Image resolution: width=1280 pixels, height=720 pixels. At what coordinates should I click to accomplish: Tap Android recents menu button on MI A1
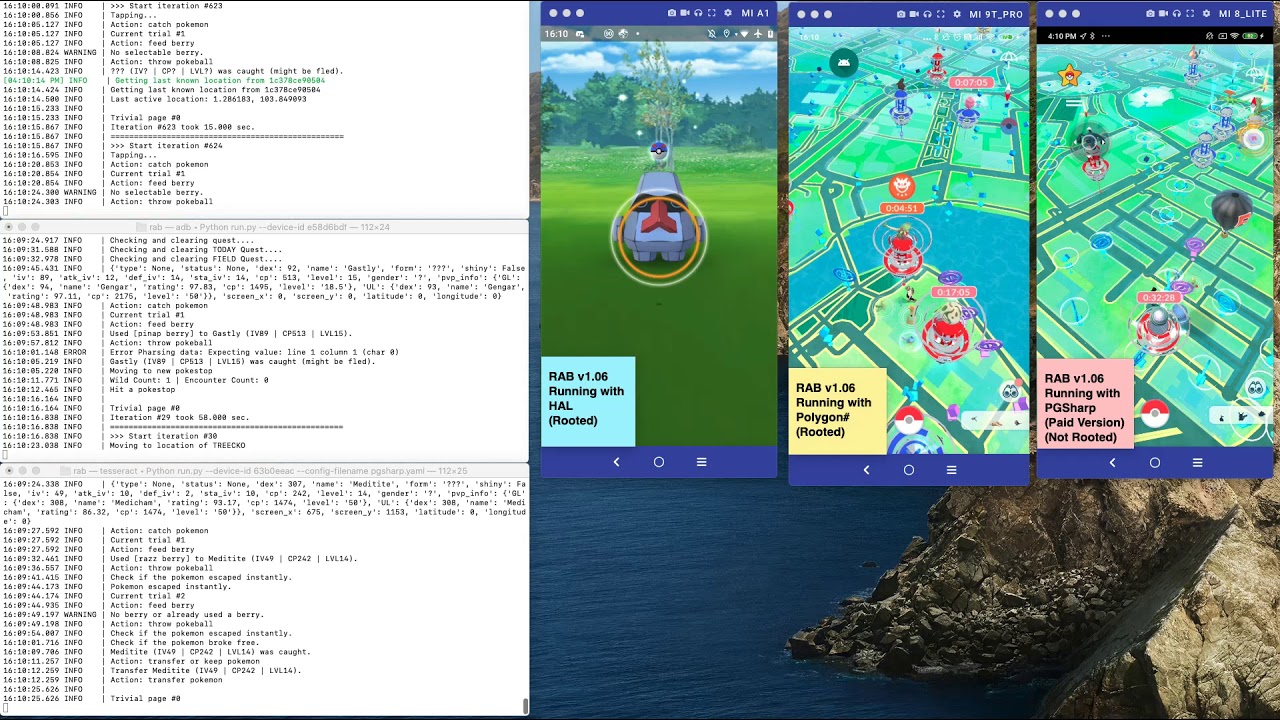pos(702,462)
